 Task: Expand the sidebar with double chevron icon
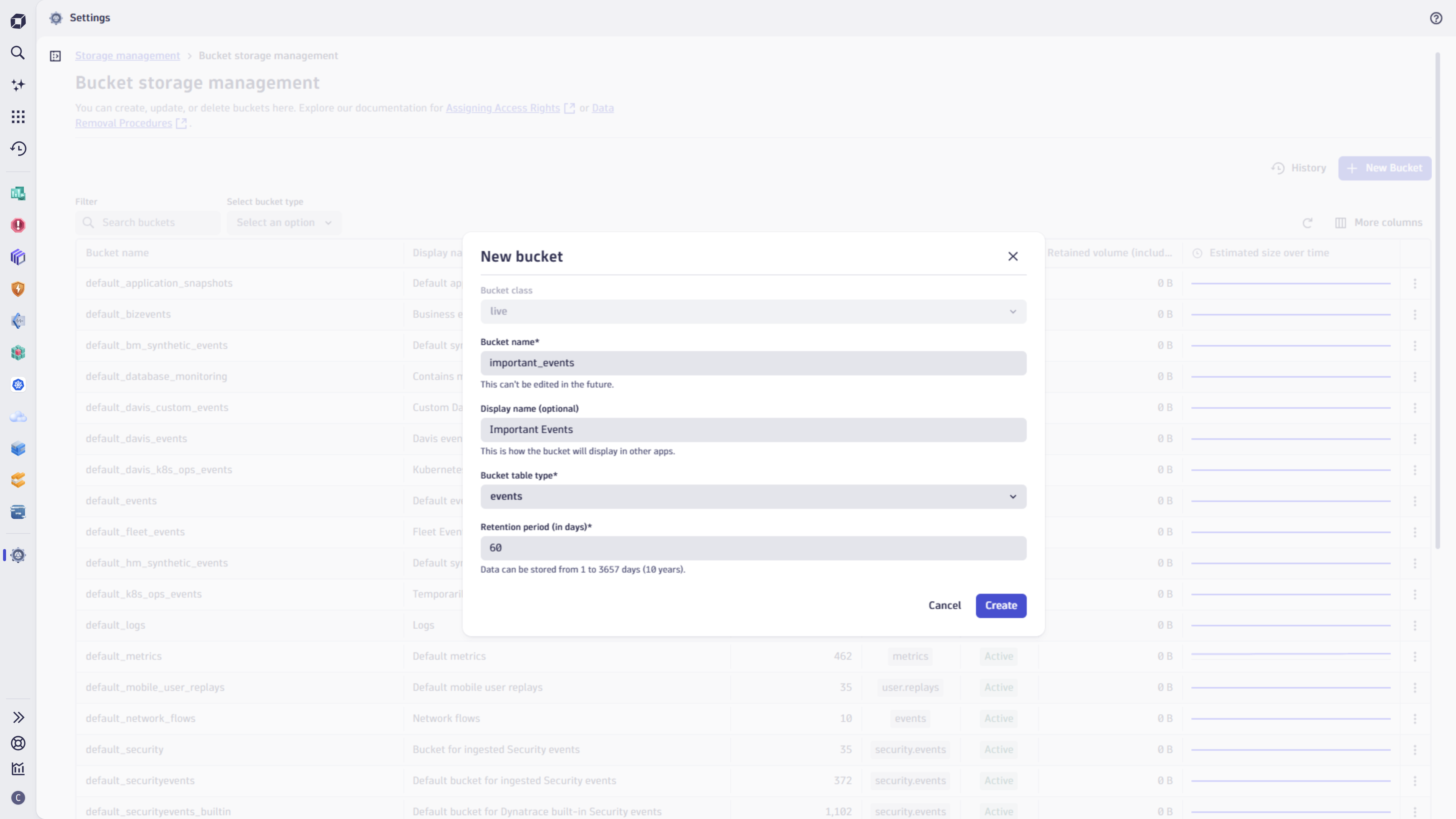pyautogui.click(x=18, y=717)
